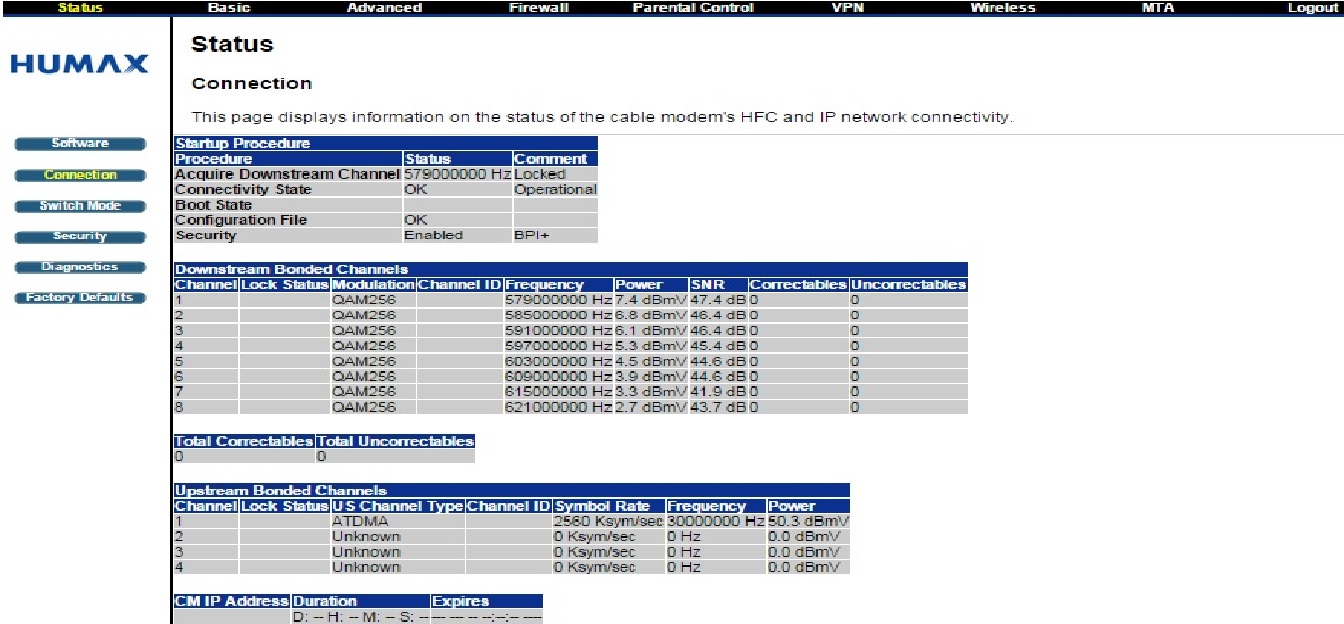Viewport: 1344px width, 624px height.
Task: Select the 7.4 dBmV power cell
Action: click(651, 300)
